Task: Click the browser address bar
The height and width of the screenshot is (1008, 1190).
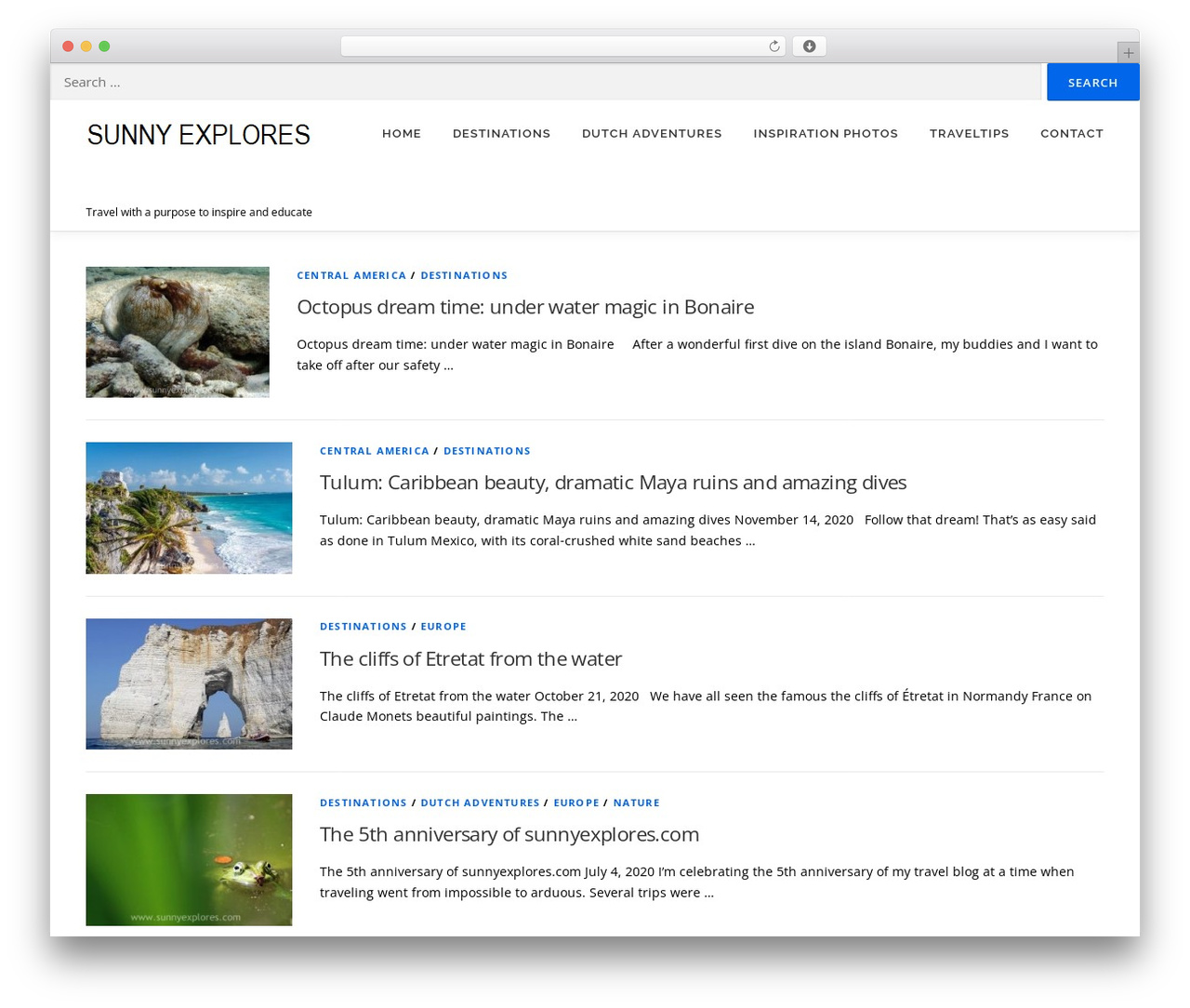Action: [562, 46]
